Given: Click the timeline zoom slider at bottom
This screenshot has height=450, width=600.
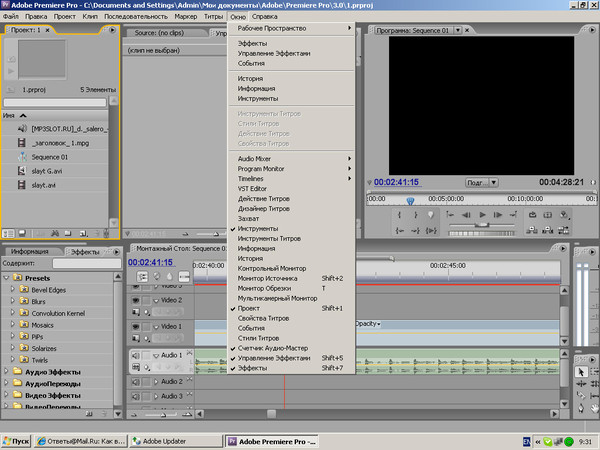Looking at the screenshot, I should point(161,414).
